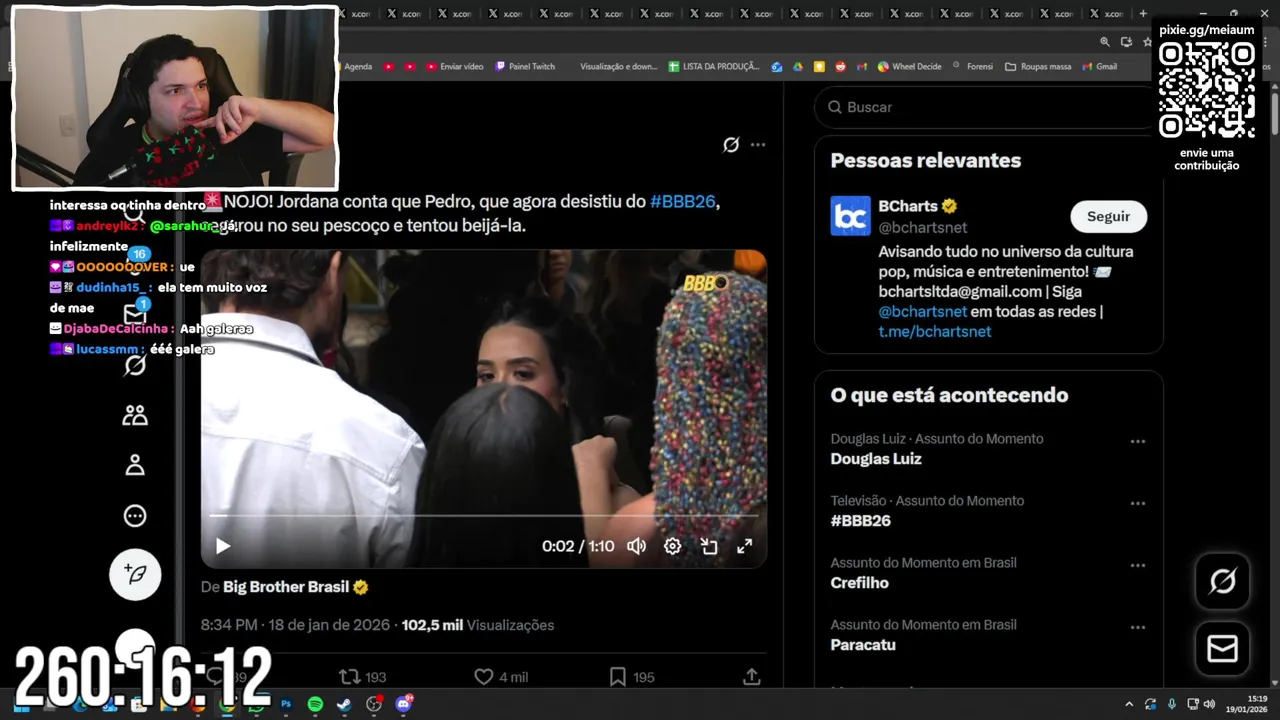Open the Forensi bookmark
Image resolution: width=1280 pixels, height=720 pixels.
coord(972,67)
